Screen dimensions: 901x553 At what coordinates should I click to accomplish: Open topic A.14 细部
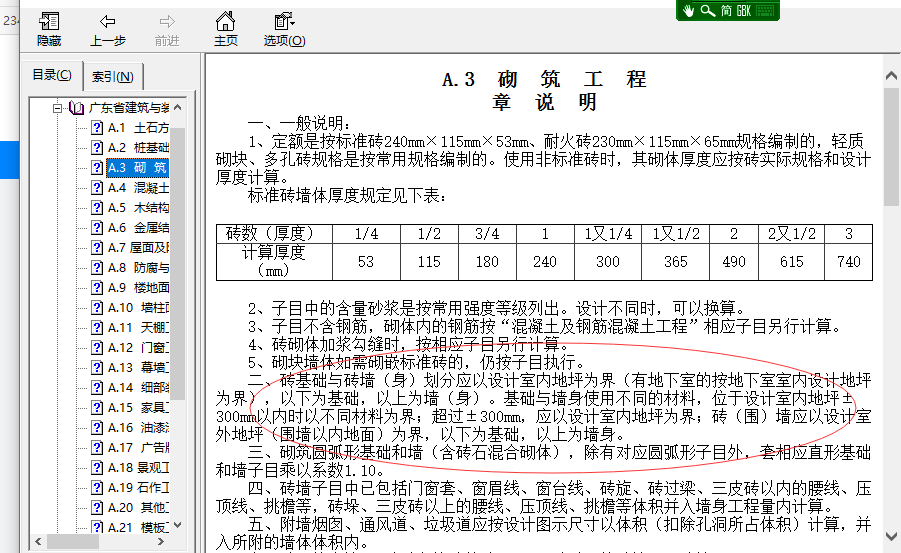(x=138, y=387)
